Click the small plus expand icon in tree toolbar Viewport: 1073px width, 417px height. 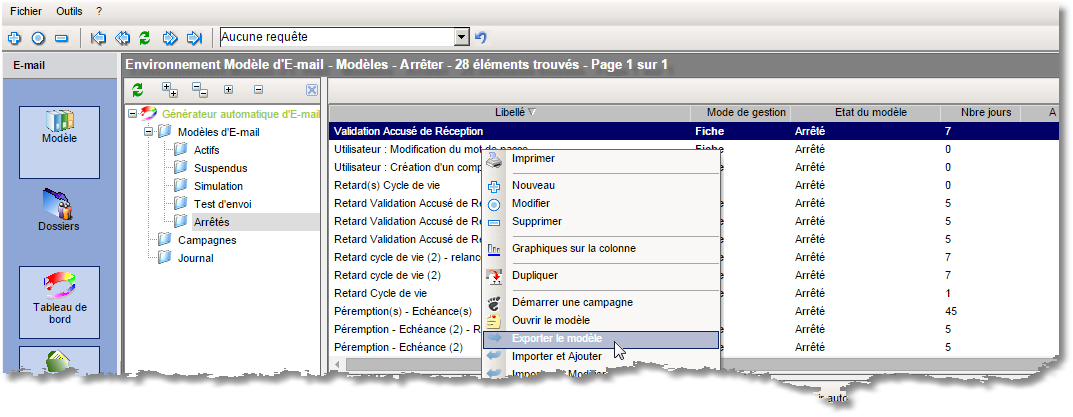pos(229,89)
